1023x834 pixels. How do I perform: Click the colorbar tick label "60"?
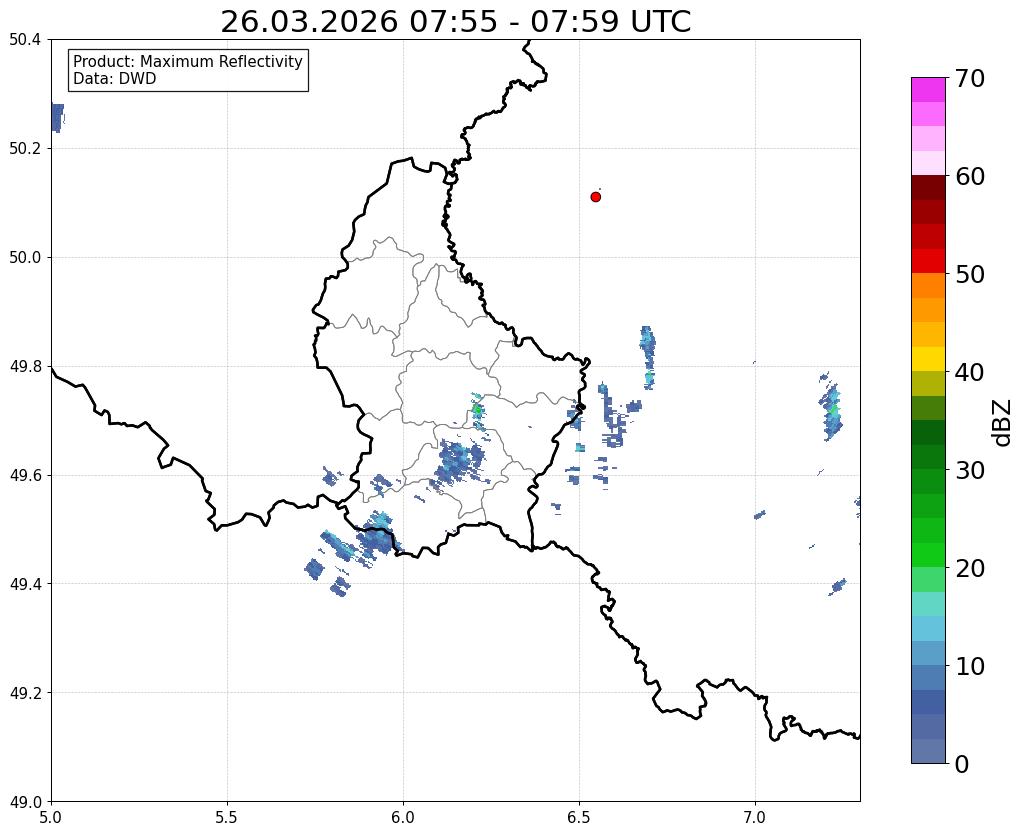pos(970,176)
